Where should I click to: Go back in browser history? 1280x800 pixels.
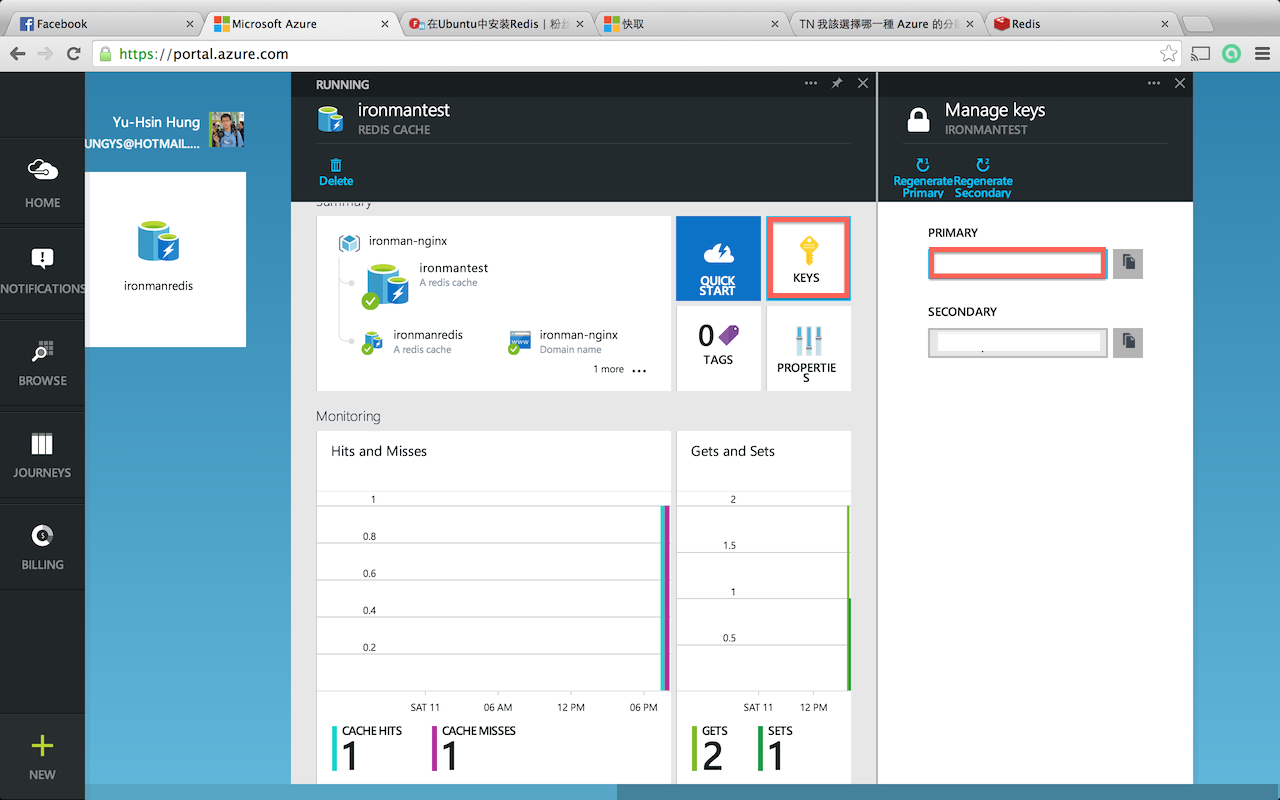tap(18, 54)
